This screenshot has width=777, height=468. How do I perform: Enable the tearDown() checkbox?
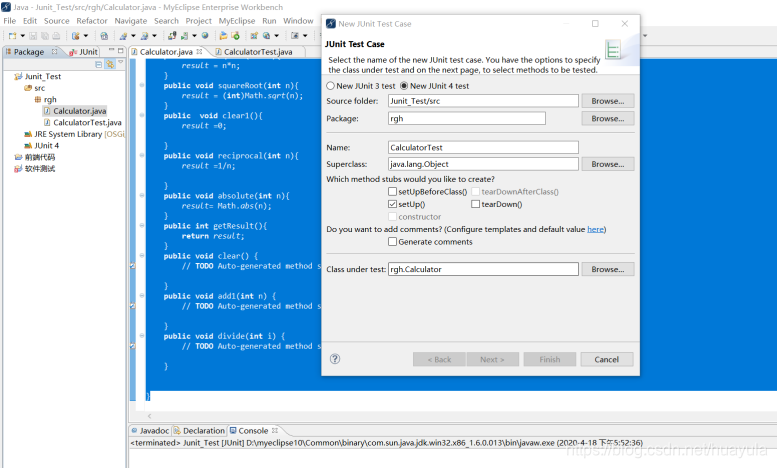click(x=475, y=204)
